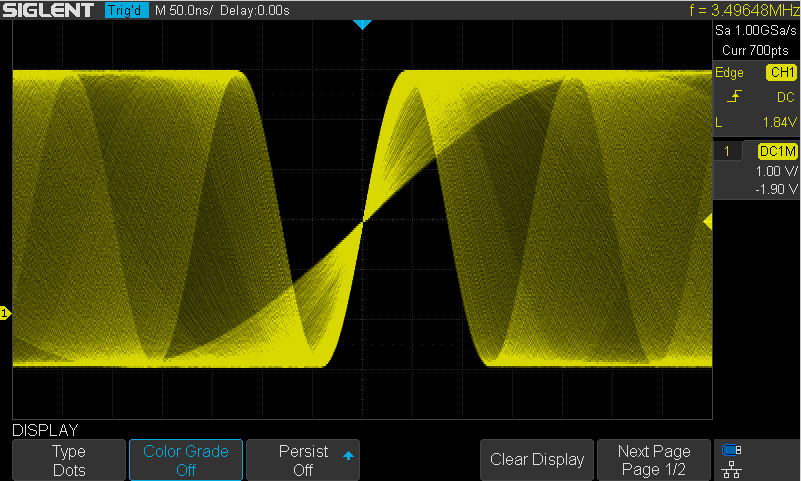Click the yellow trigger level arrow on right edge

tap(708, 222)
